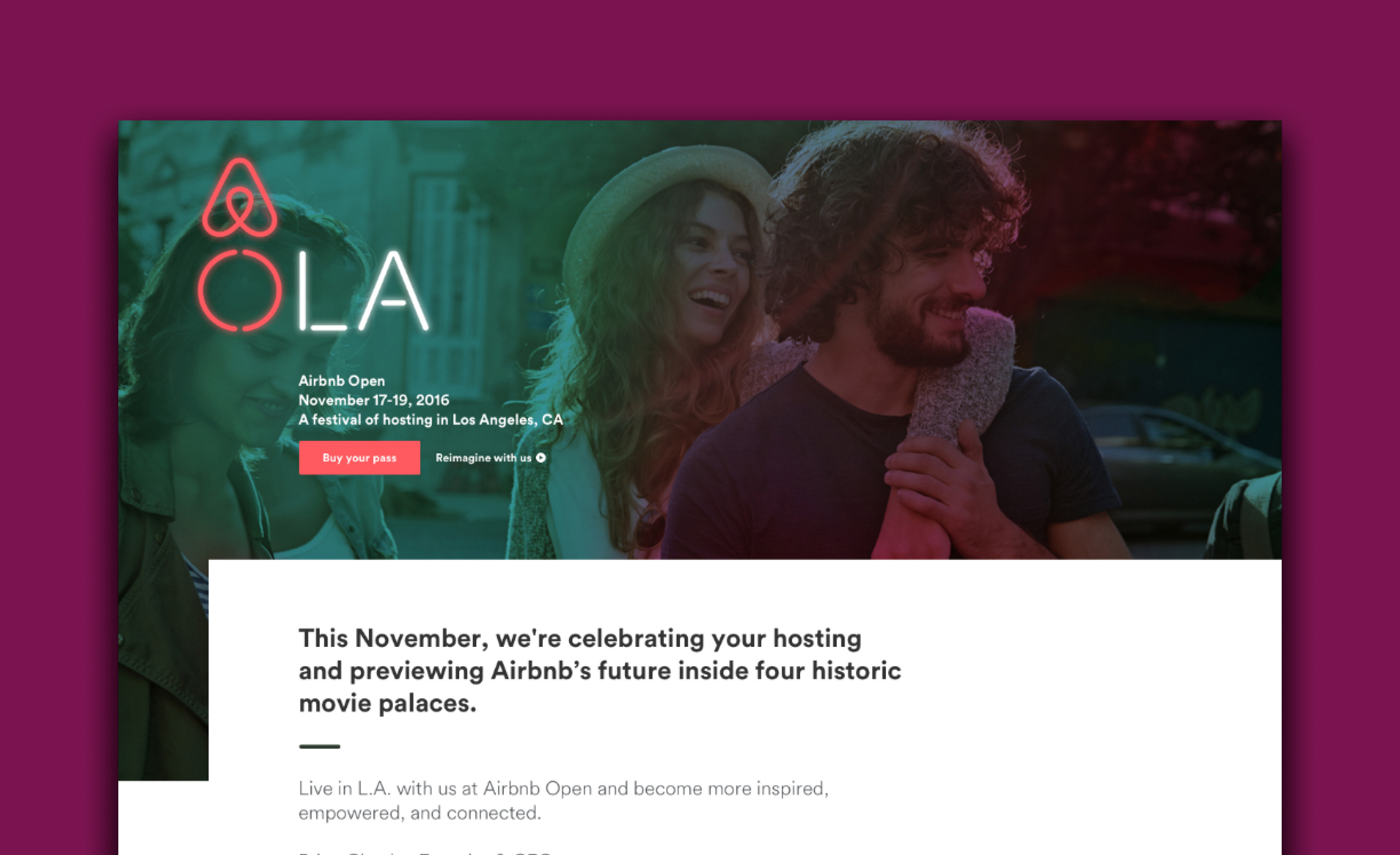Image resolution: width=1400 pixels, height=855 pixels.
Task: Click the neon Airbnb Bélo logo
Action: [239, 199]
